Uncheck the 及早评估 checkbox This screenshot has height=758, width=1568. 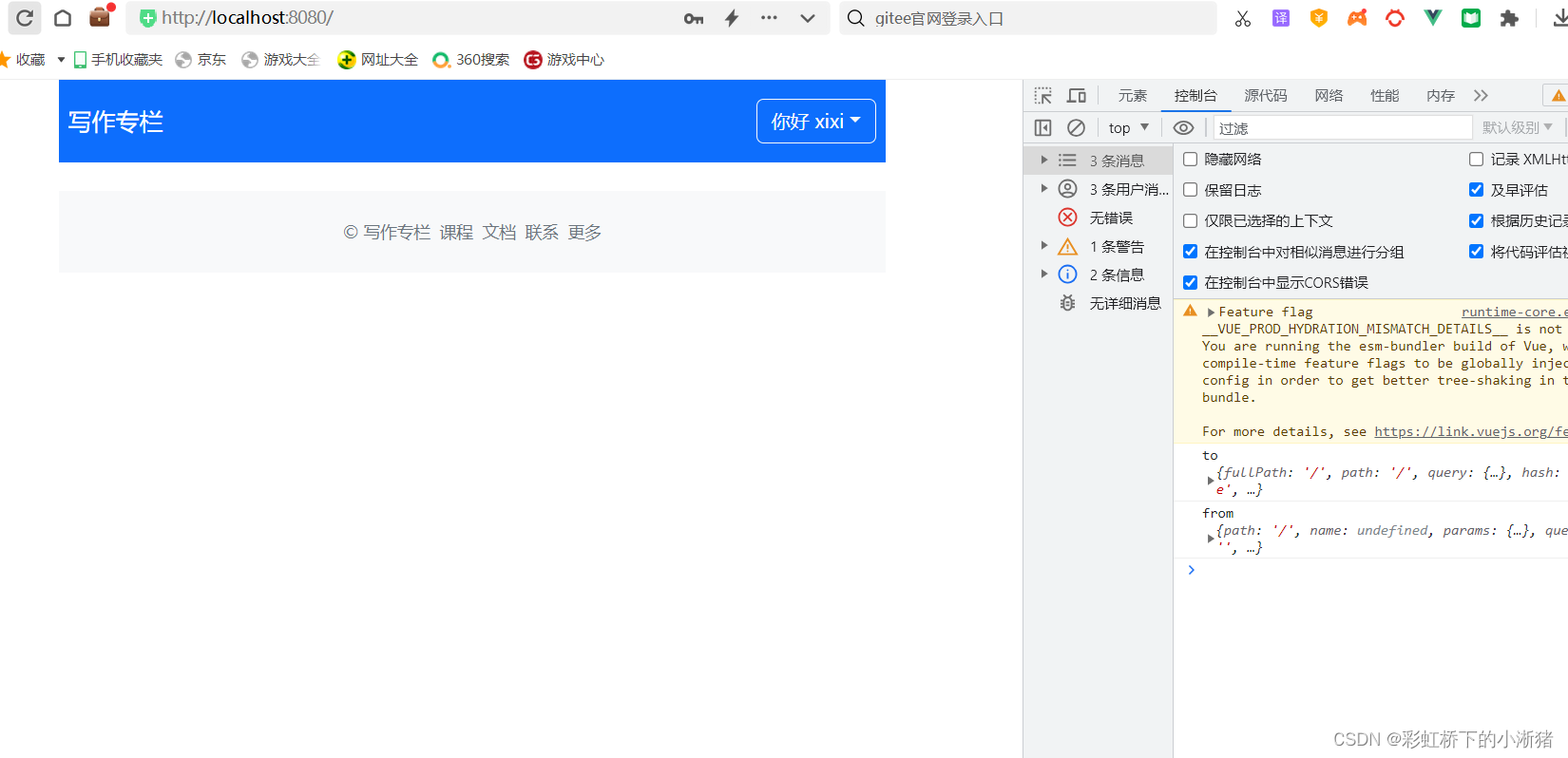[x=1476, y=189]
